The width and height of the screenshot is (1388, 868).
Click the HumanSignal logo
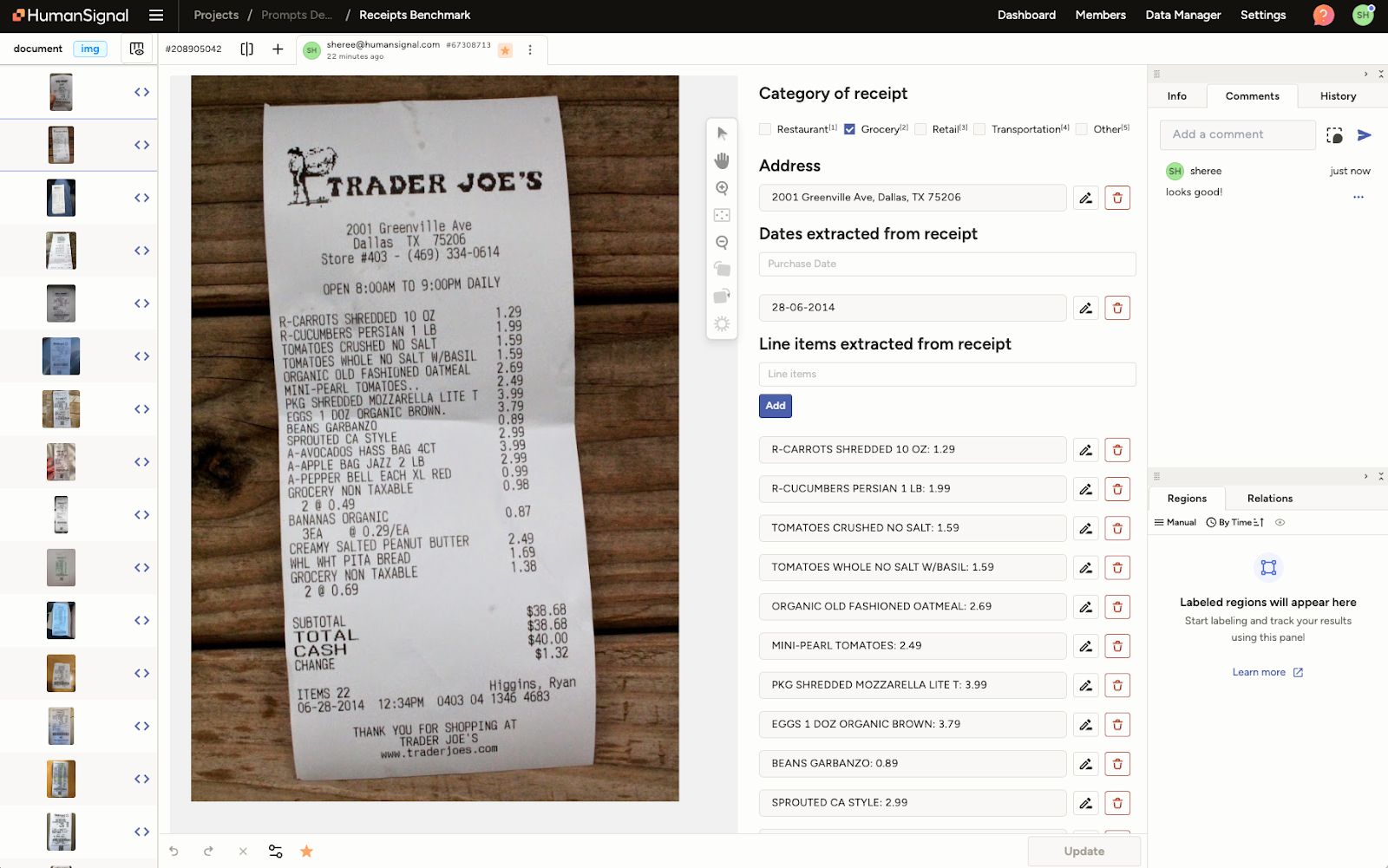(70, 15)
